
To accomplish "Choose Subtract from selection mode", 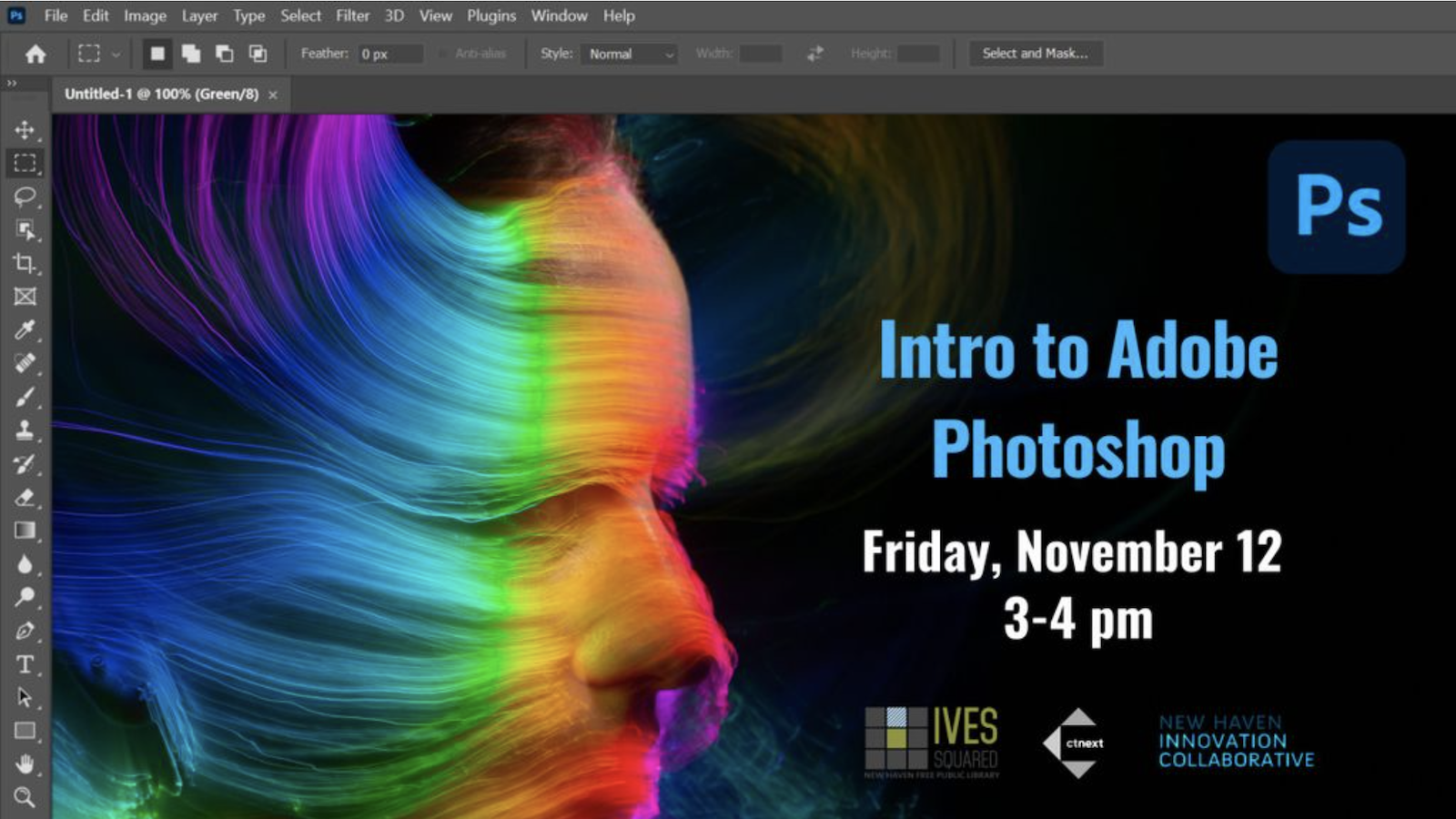I will pos(225,54).
